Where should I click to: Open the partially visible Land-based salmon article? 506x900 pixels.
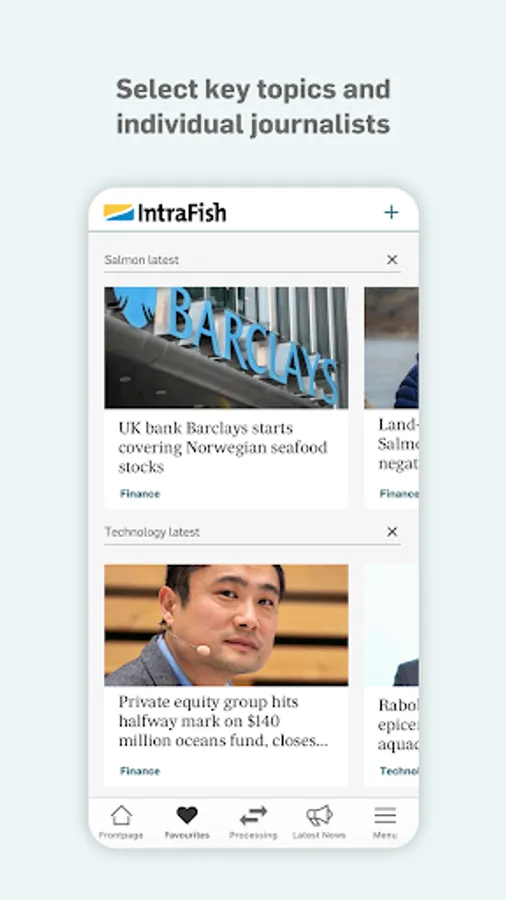pyautogui.click(x=398, y=445)
